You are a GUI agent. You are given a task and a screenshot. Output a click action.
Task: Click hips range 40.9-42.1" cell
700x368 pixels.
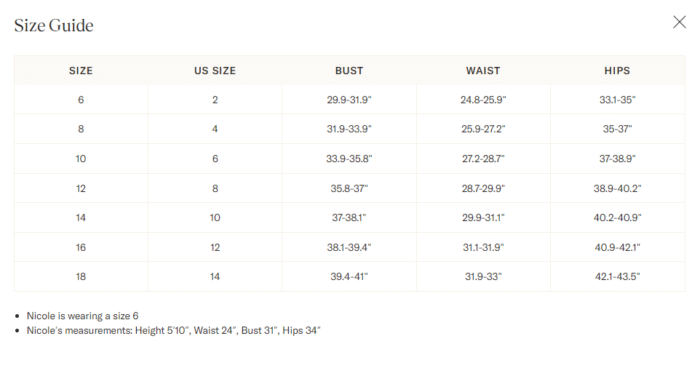pyautogui.click(x=617, y=247)
